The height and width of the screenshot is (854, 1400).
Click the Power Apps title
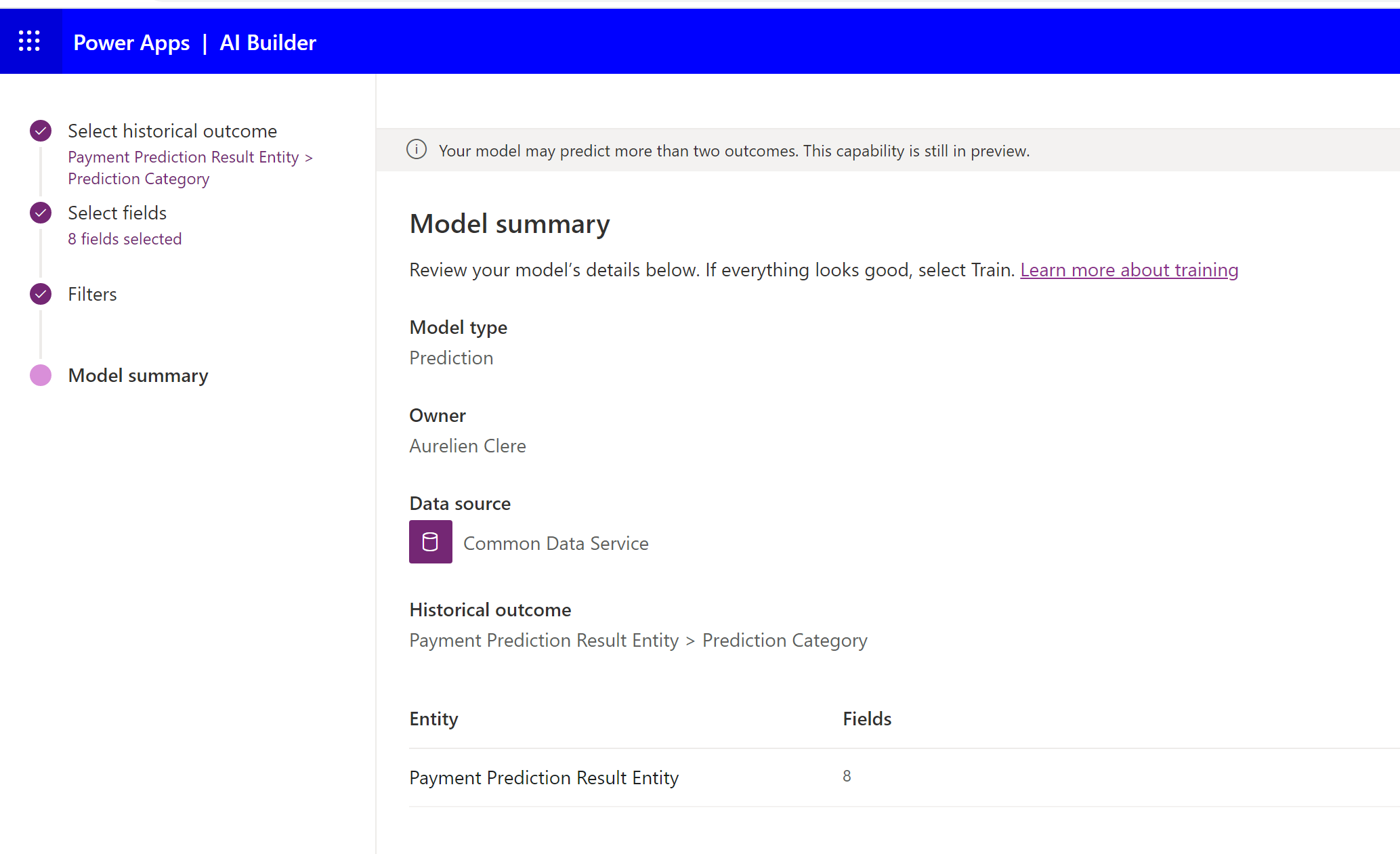pos(131,43)
